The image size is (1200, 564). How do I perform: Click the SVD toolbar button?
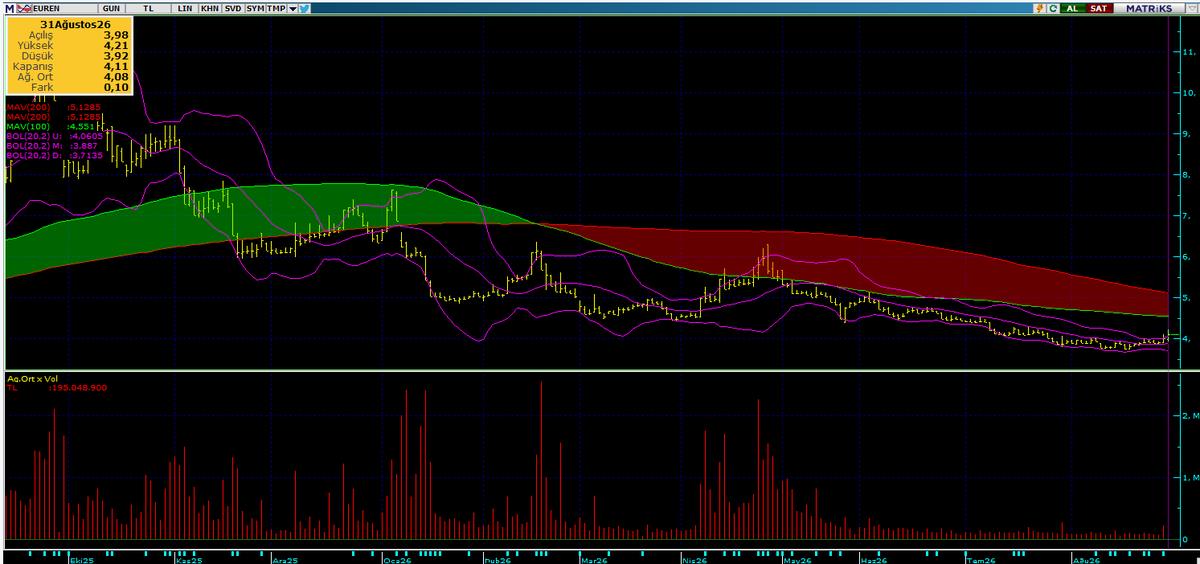click(x=233, y=8)
